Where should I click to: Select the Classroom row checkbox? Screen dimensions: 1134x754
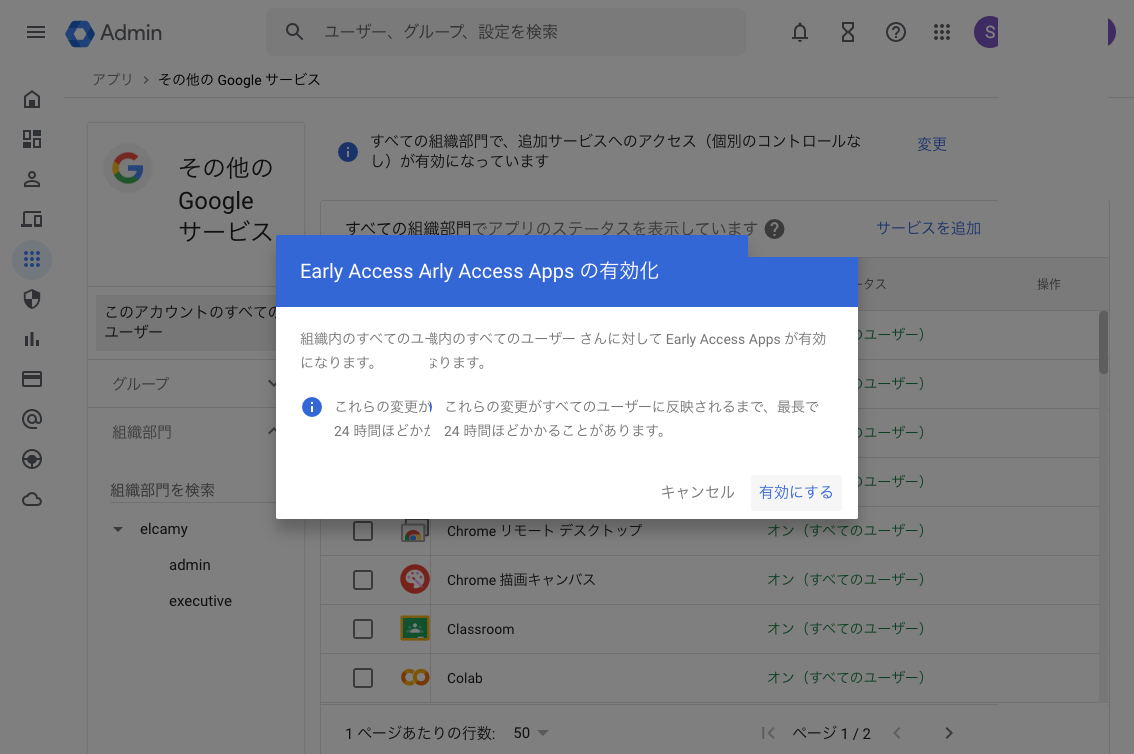(363, 629)
